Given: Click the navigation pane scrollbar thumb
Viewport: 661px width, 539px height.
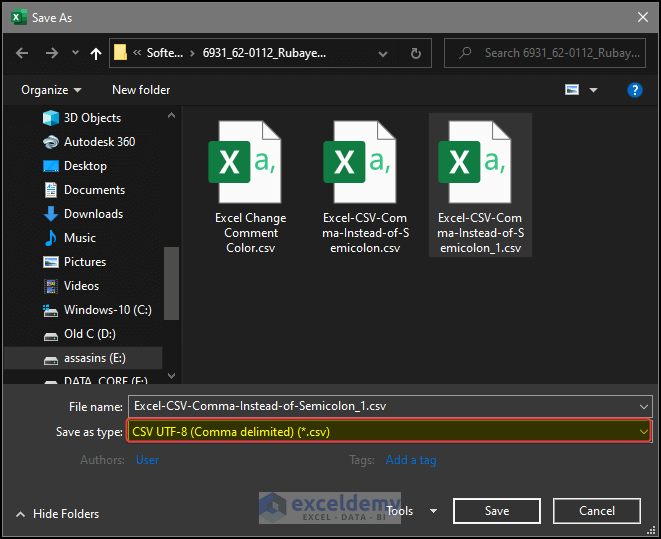Looking at the screenshot, I should tap(171, 284).
